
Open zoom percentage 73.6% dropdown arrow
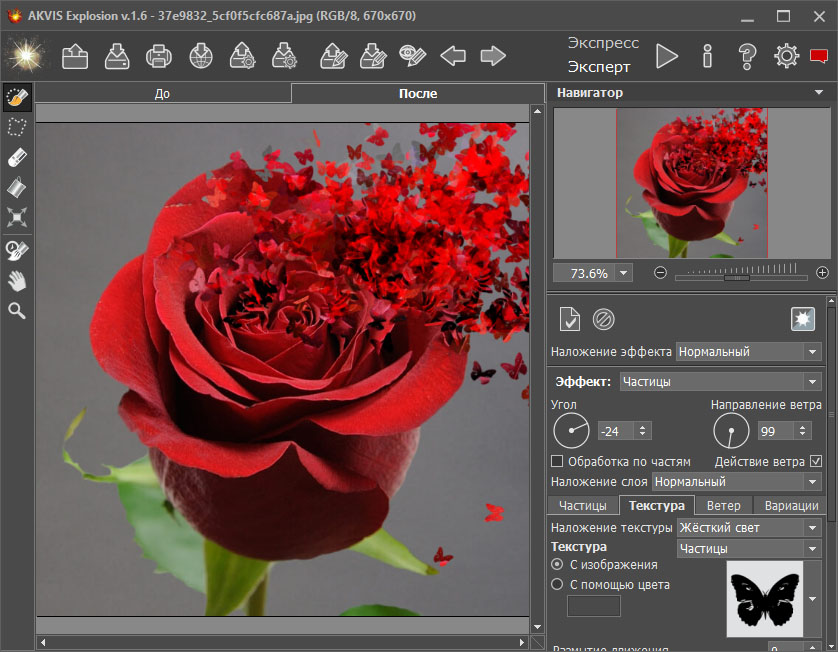(623, 273)
